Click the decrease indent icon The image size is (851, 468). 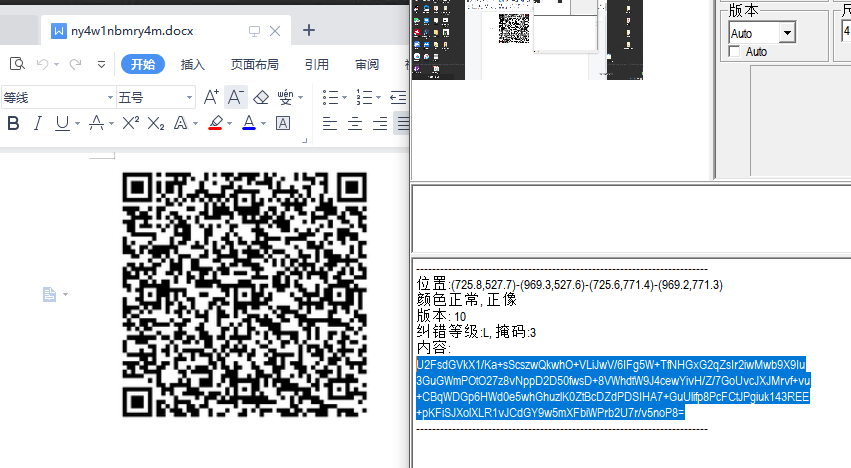pos(398,98)
